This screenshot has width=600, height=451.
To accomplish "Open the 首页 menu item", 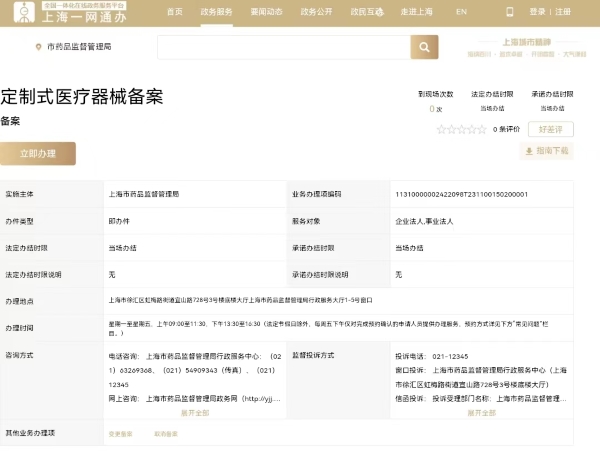I will pyautogui.click(x=175, y=12).
